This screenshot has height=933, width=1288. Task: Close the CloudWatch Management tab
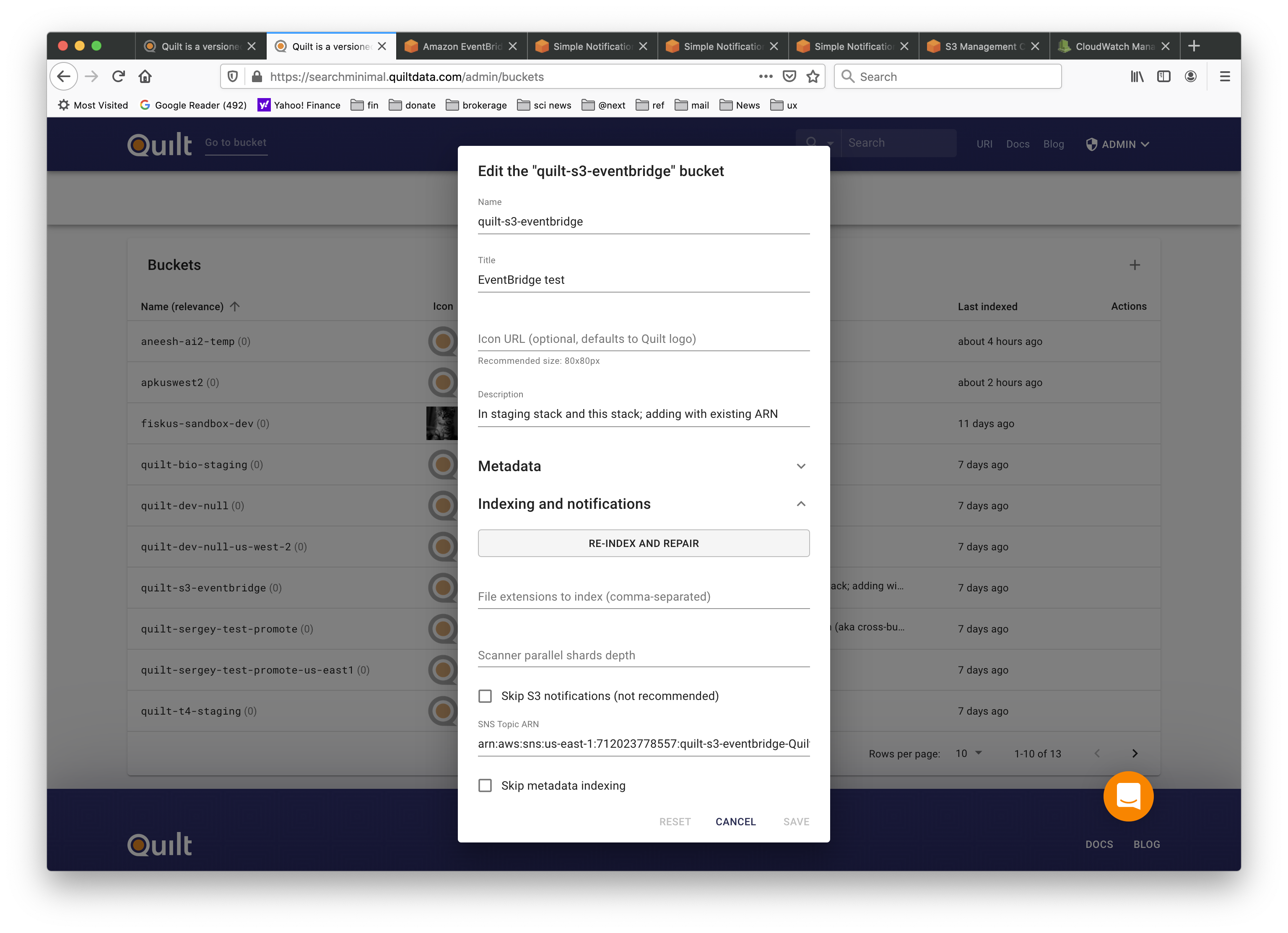pyautogui.click(x=1165, y=47)
